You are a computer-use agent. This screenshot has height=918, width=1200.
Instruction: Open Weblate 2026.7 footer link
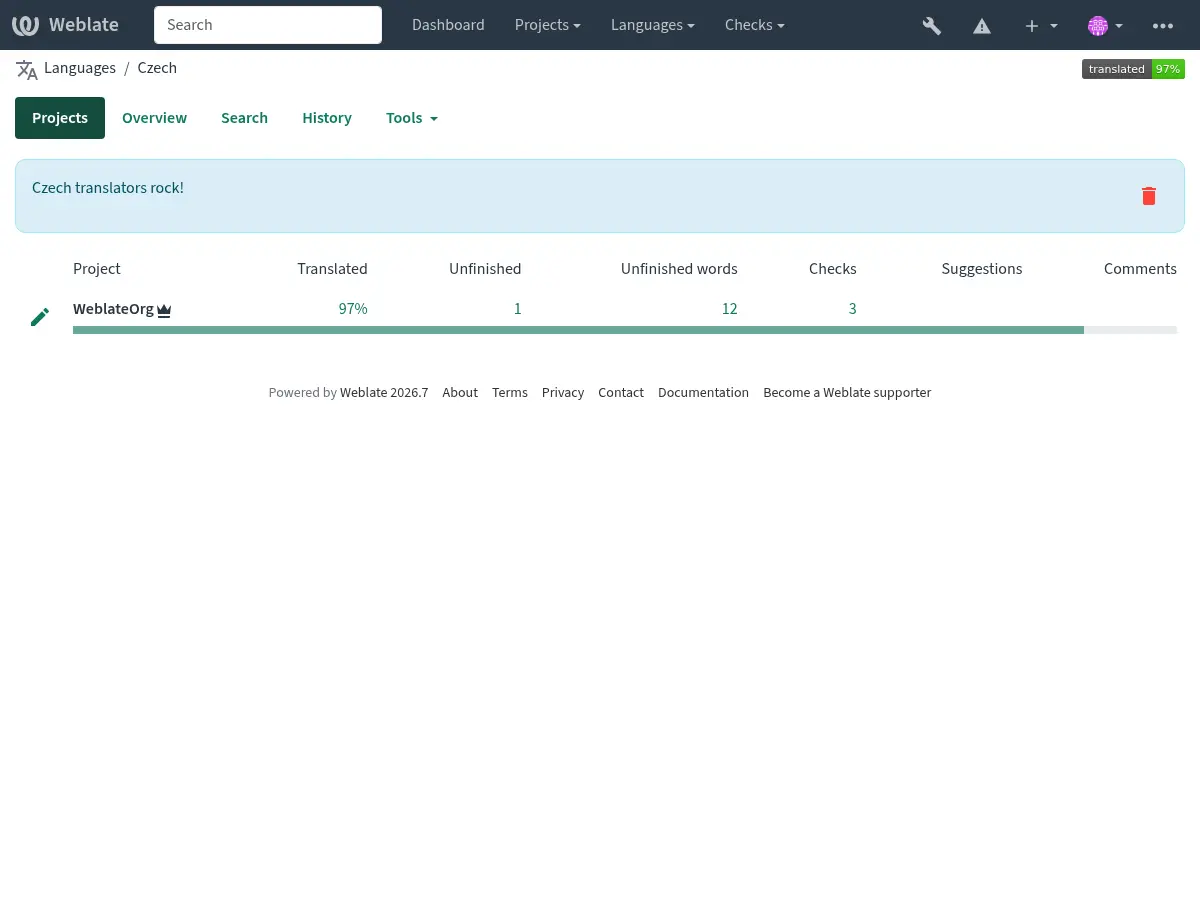point(384,393)
